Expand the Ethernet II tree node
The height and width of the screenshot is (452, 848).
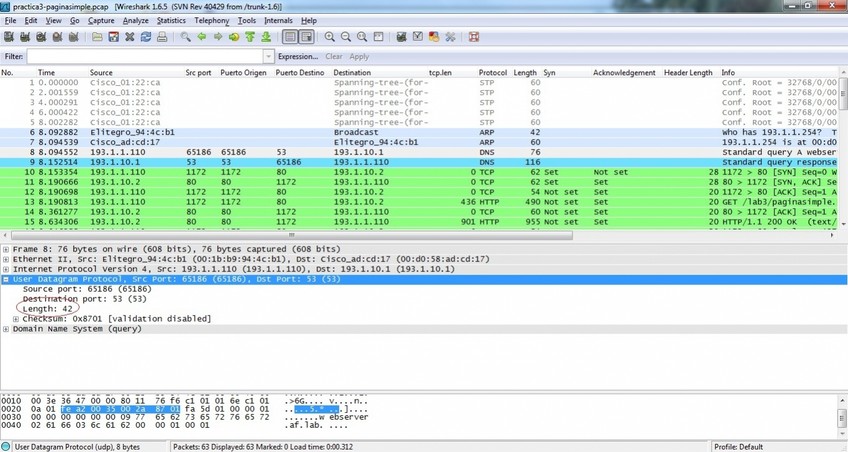[7, 259]
